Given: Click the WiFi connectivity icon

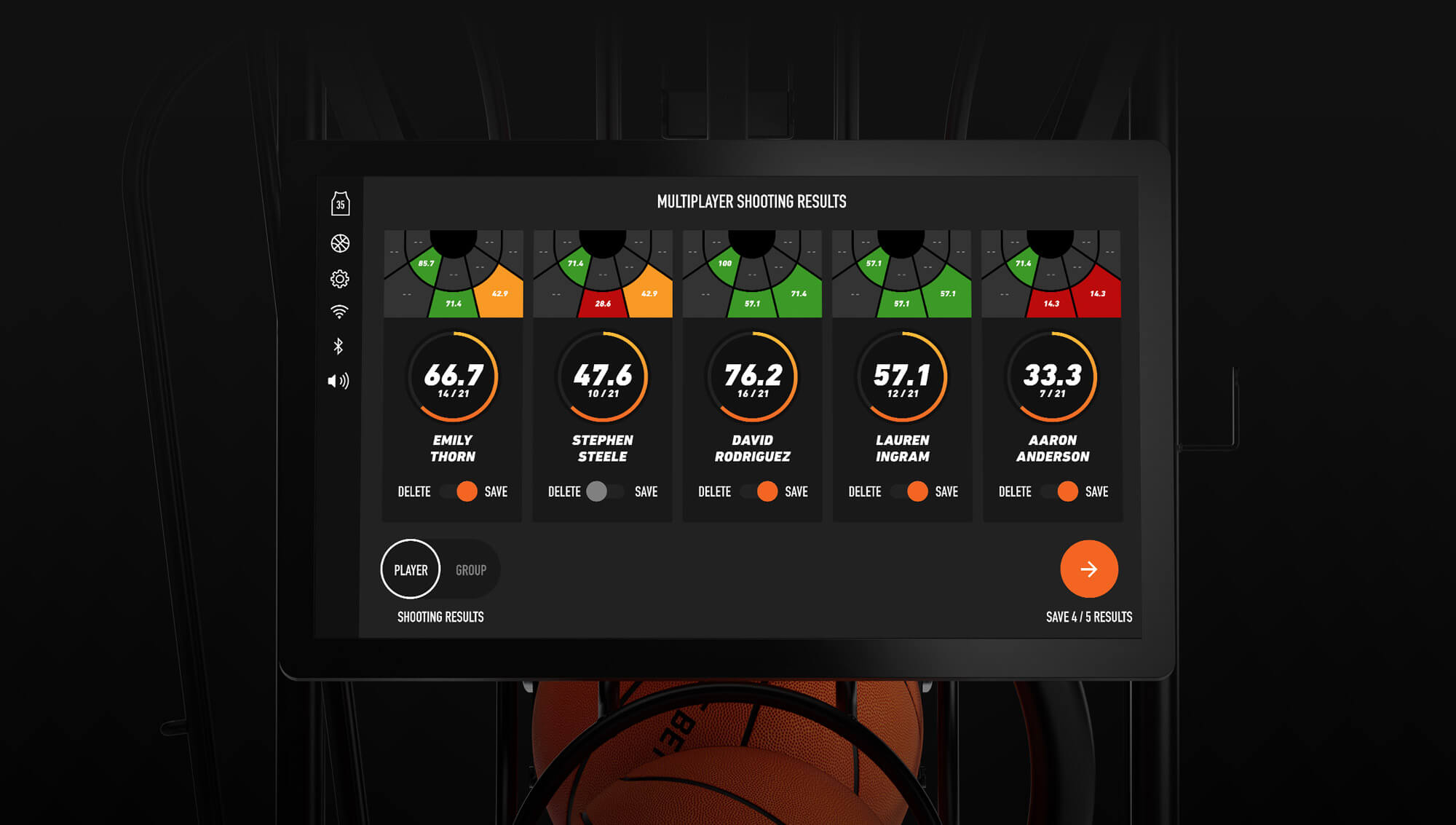Looking at the screenshot, I should click(x=339, y=314).
